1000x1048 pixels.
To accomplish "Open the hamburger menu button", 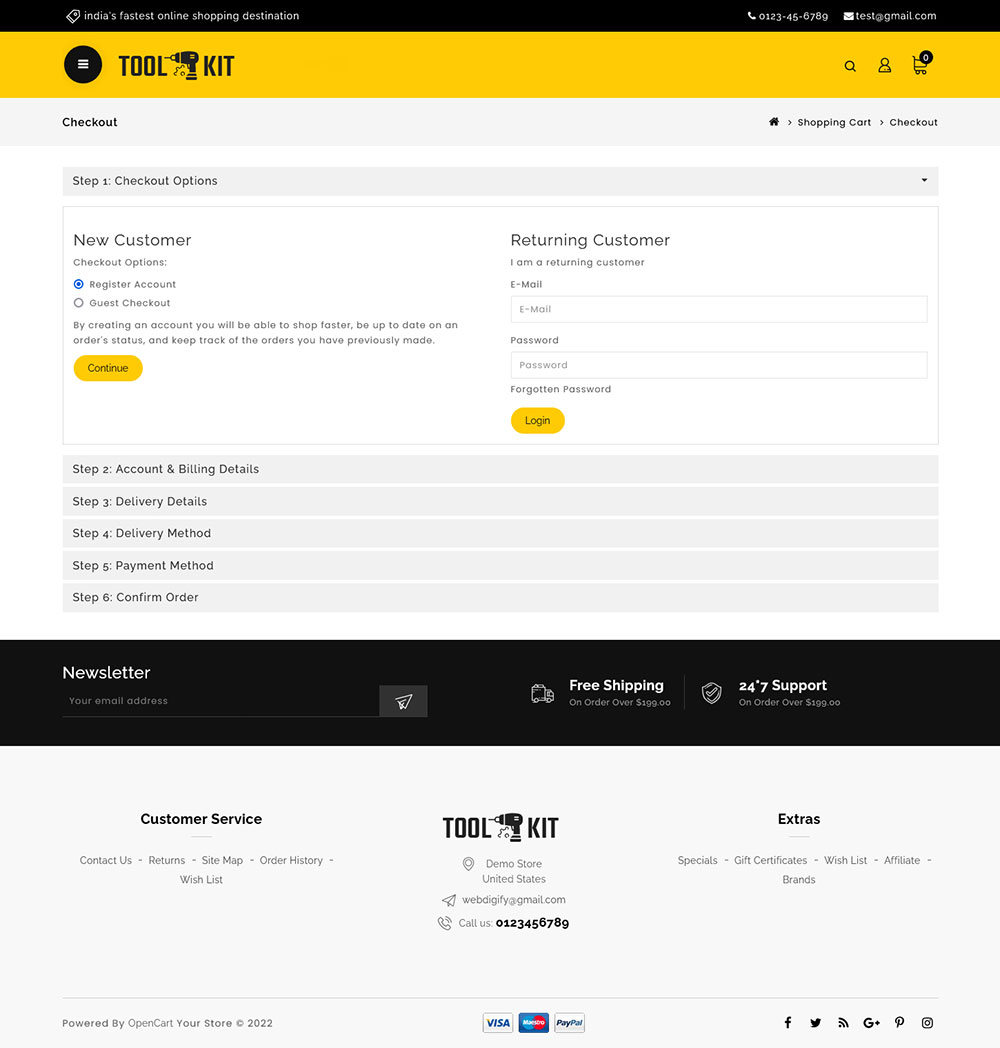I will 83,65.
